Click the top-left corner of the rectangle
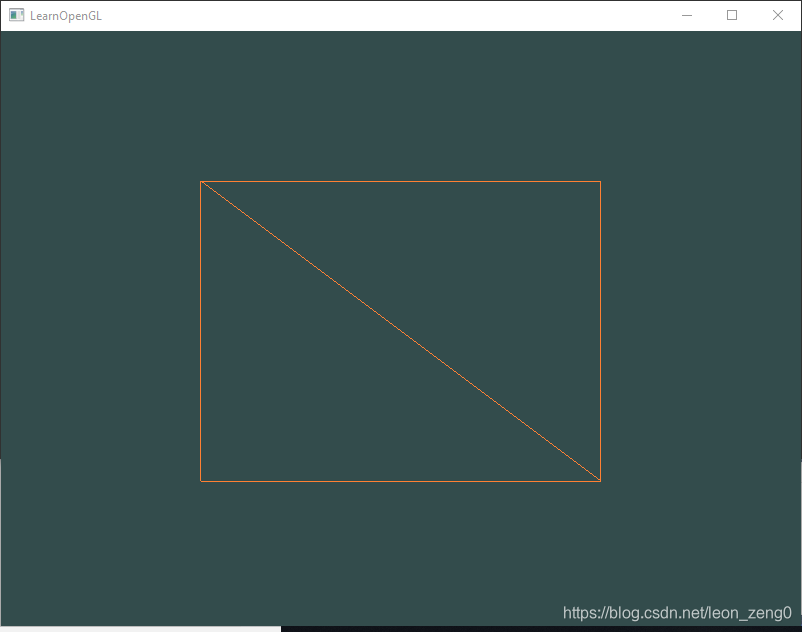Image resolution: width=802 pixels, height=632 pixels. pos(203,182)
